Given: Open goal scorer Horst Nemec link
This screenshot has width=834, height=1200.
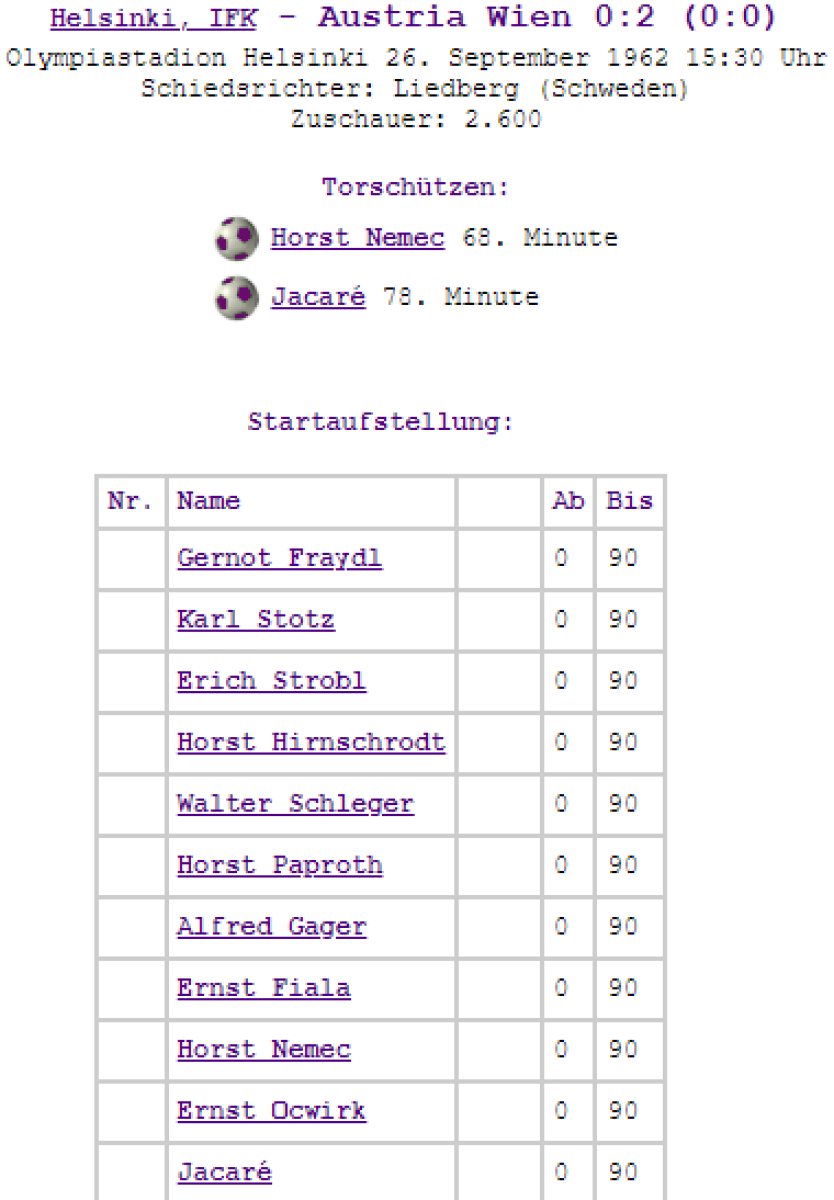Looking at the screenshot, I should click(x=357, y=238).
